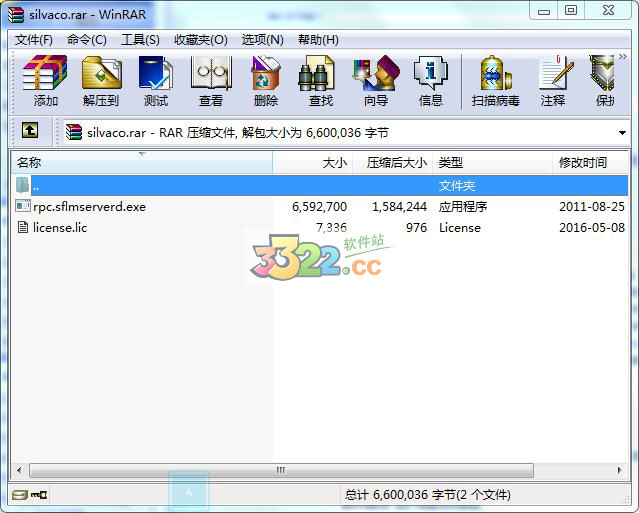The width and height of the screenshot is (639, 513).
Task: Click the date 2011-08-25
Action: pyautogui.click(x=592, y=207)
